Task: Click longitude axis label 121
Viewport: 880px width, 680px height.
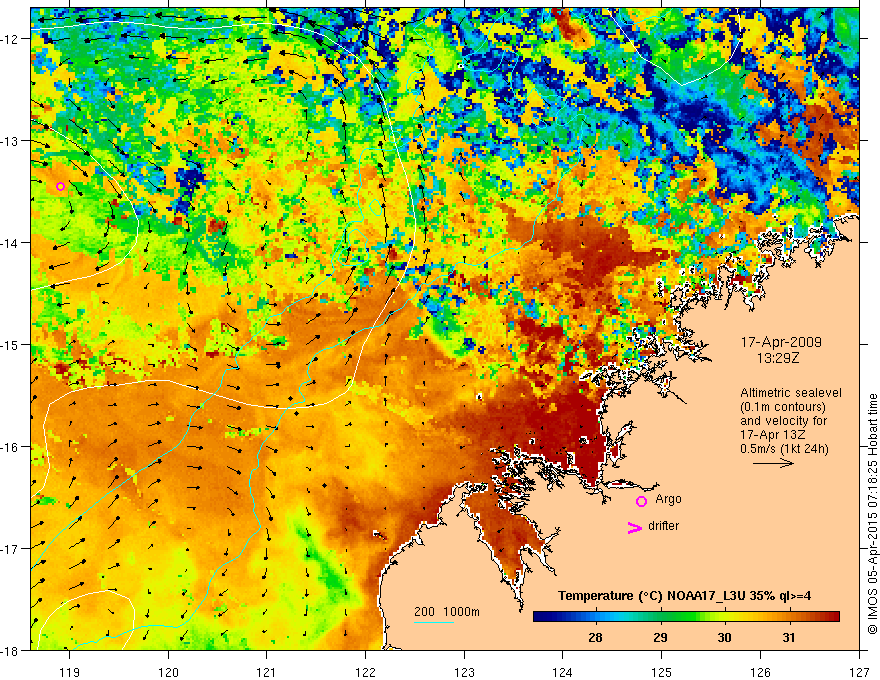Action: (266, 672)
